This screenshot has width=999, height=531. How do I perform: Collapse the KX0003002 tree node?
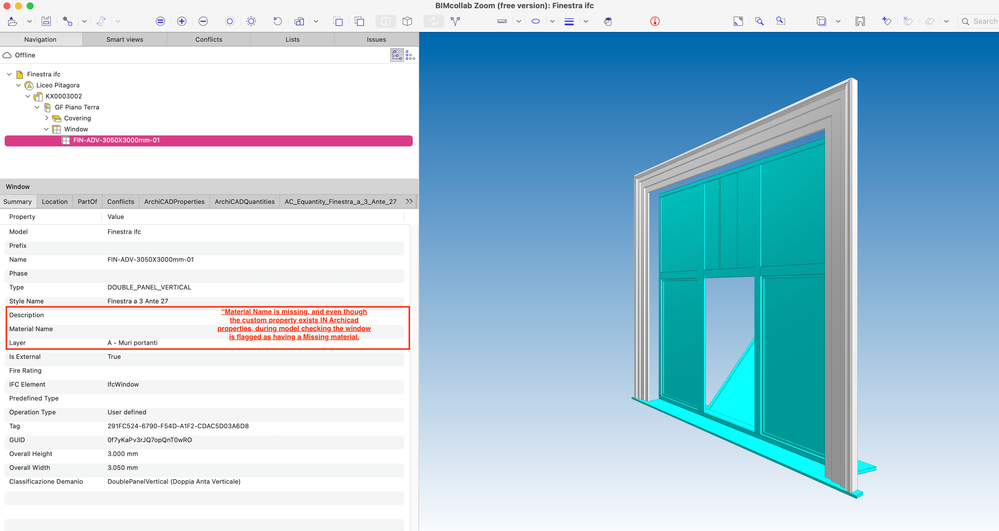pyautogui.click(x=28, y=96)
